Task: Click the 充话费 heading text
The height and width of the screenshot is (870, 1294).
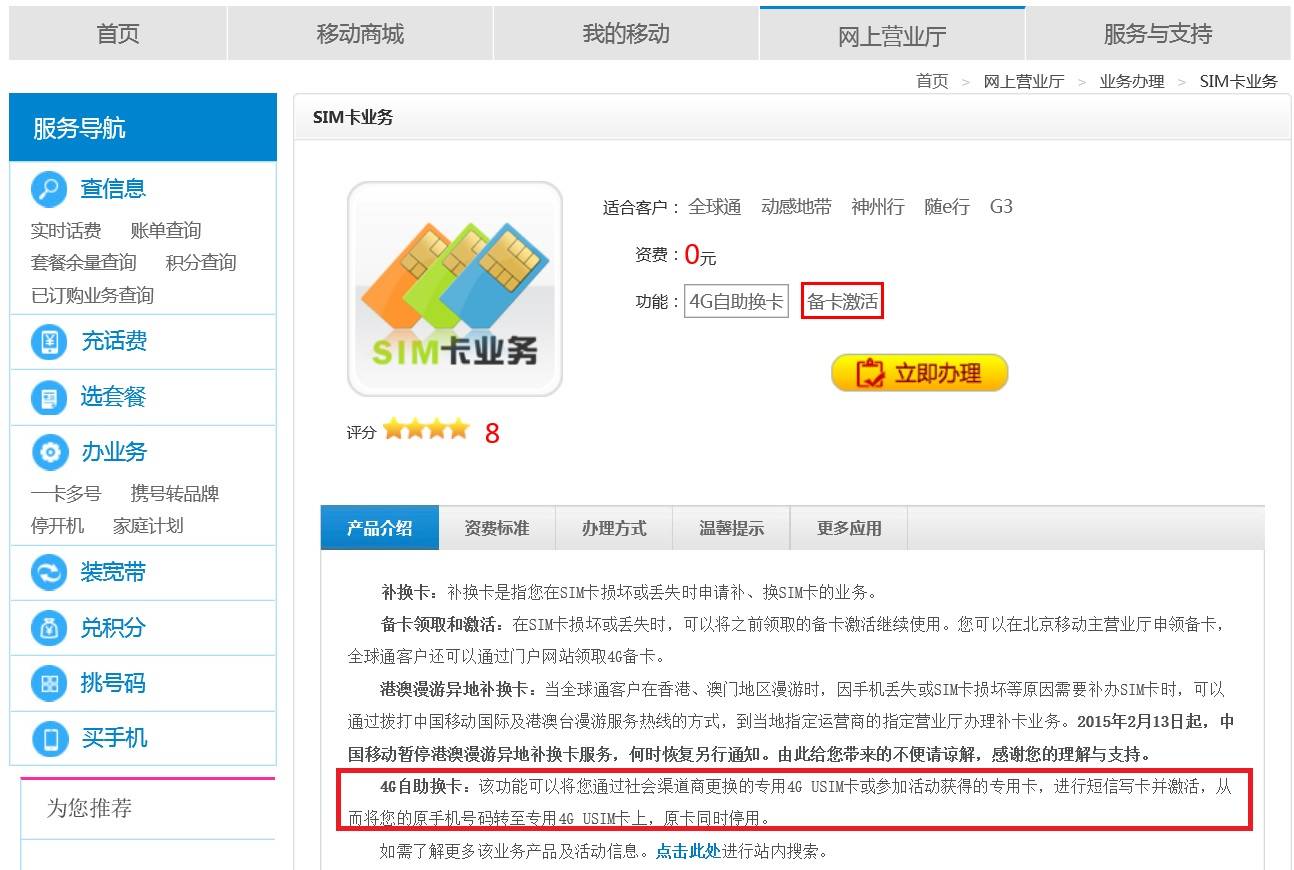Action: [114, 342]
